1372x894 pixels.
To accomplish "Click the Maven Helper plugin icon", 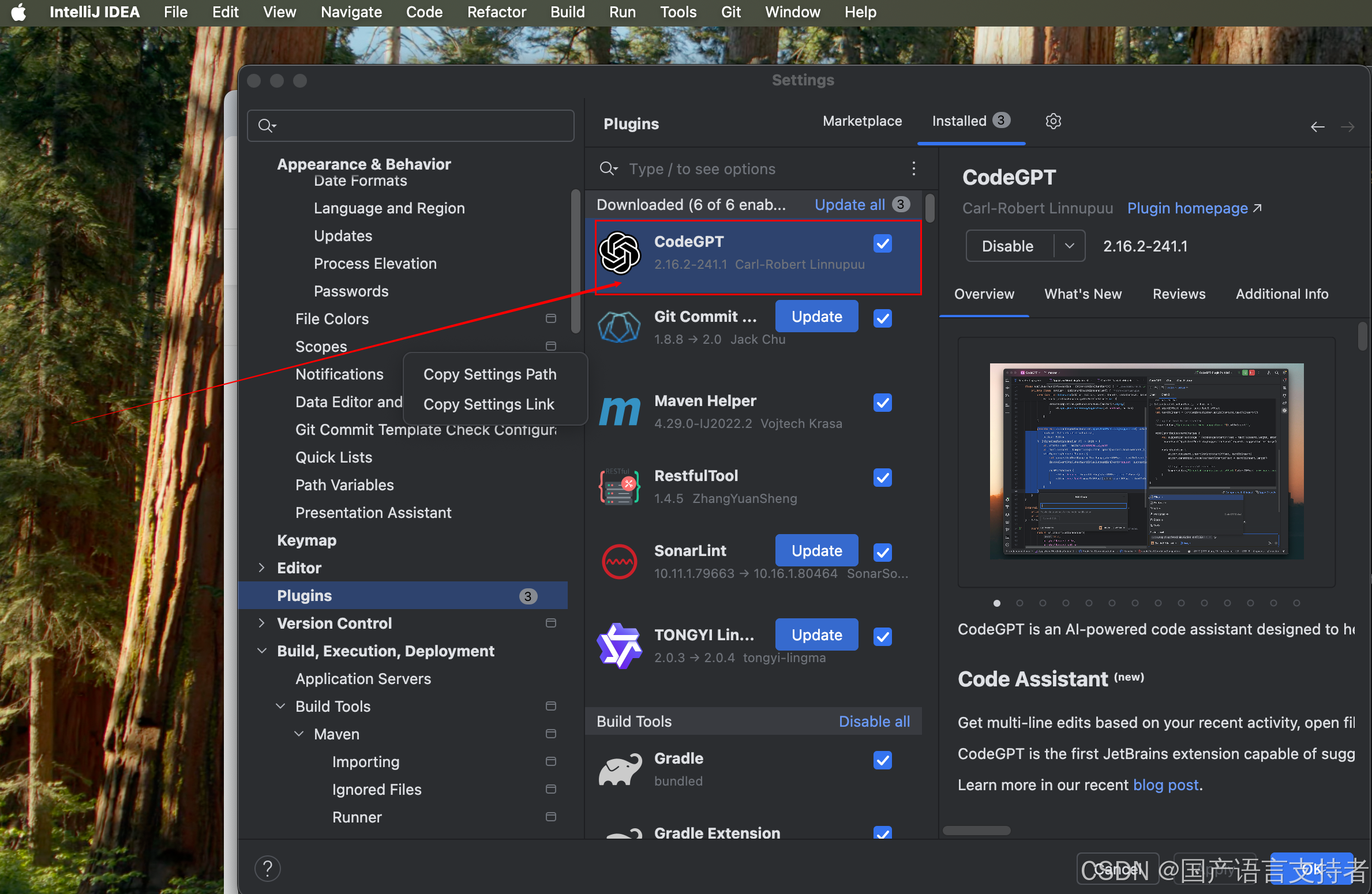I will pyautogui.click(x=619, y=411).
